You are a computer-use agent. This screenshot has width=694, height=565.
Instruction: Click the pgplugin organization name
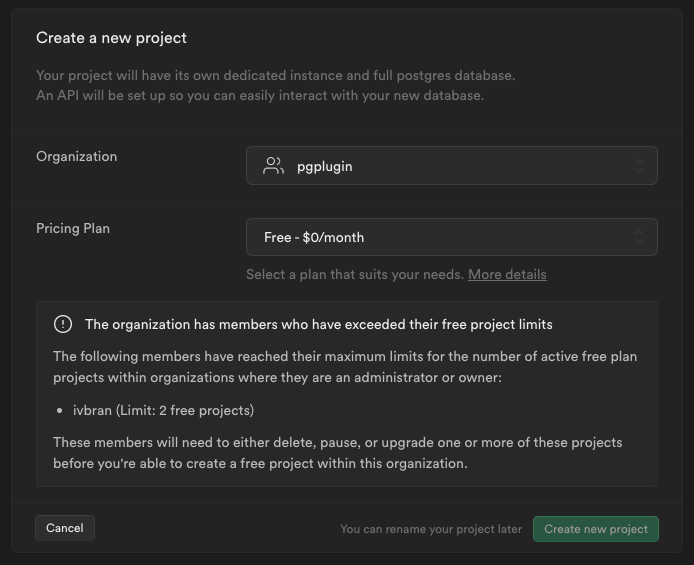pyautogui.click(x=324, y=166)
